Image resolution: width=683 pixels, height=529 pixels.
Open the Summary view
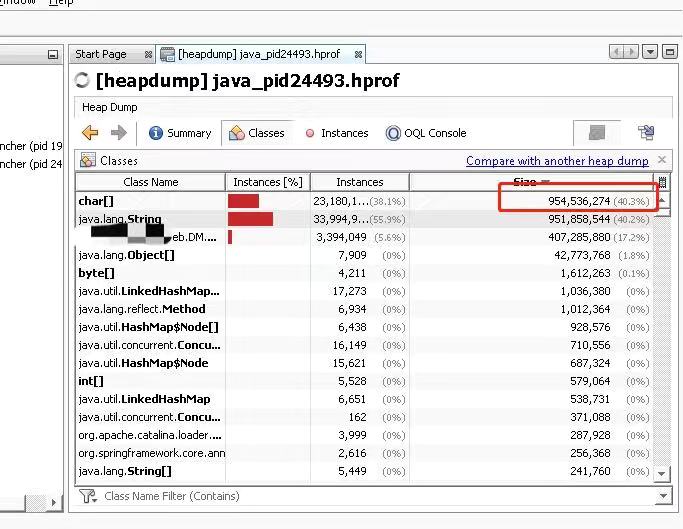click(x=180, y=133)
